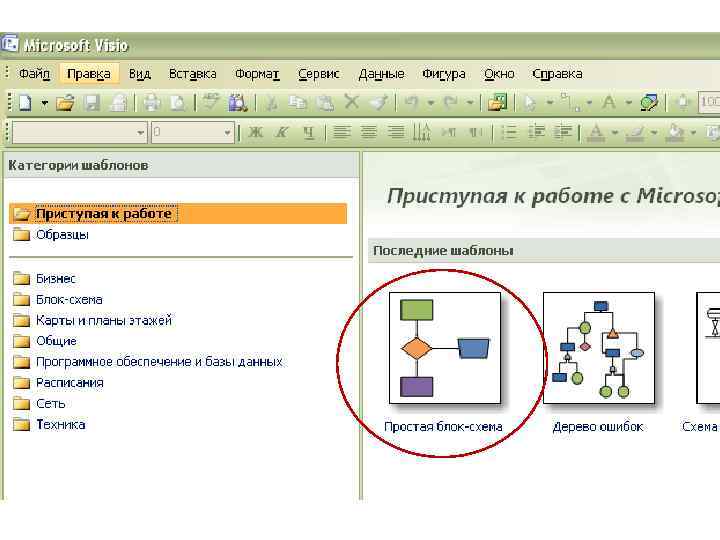Viewport: 720px width, 540px height.
Task: Click the Paste icon
Action: click(325, 103)
